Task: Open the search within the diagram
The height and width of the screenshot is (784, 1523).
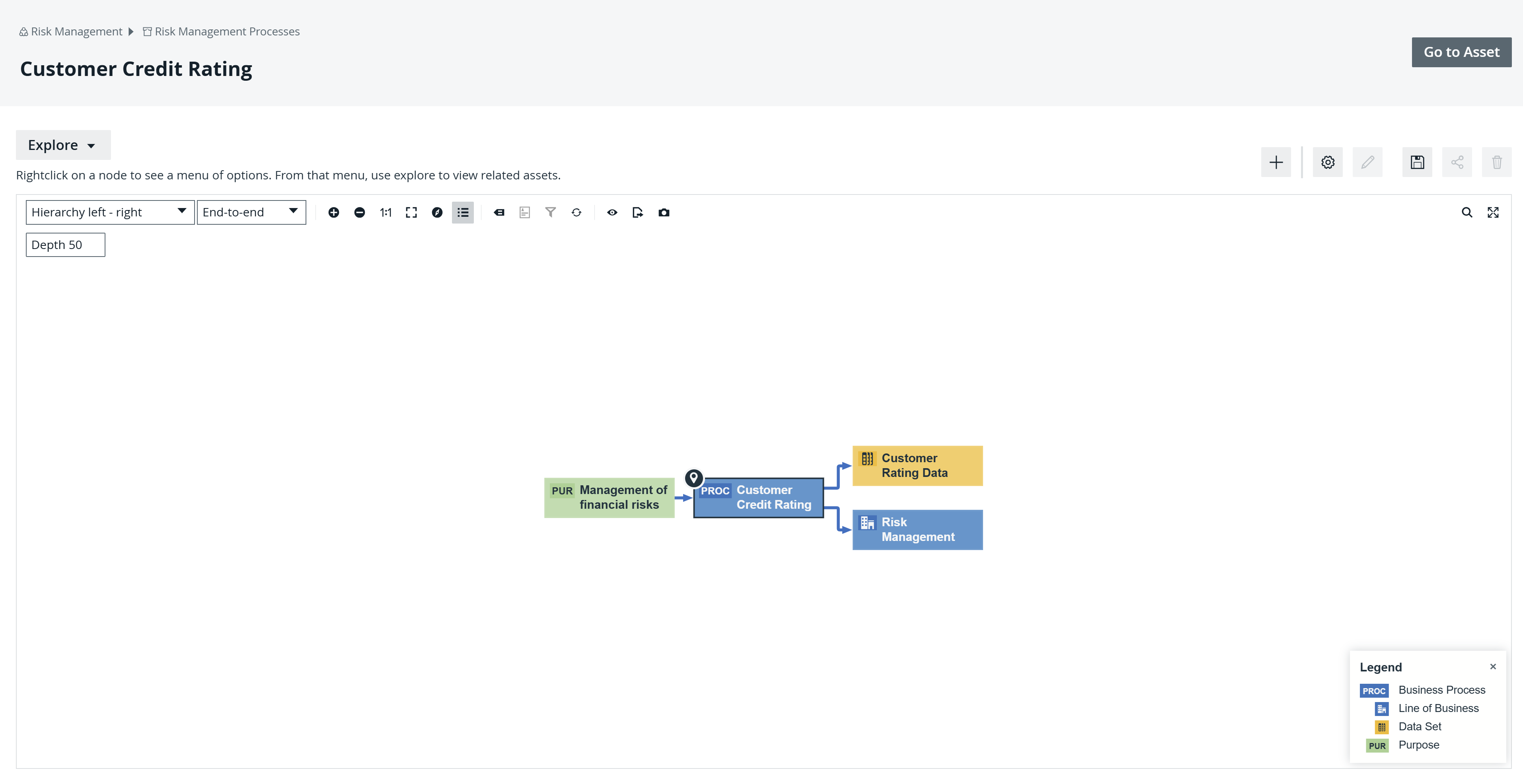Action: click(x=1467, y=212)
